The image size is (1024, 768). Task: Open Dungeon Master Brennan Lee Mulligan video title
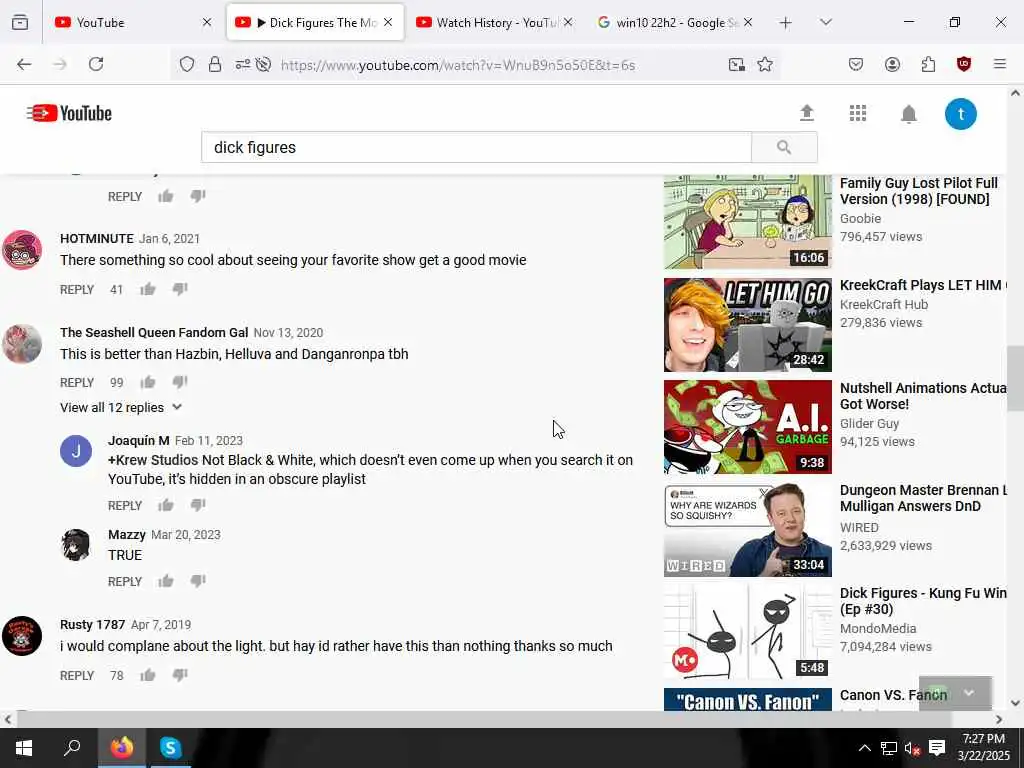point(923,498)
